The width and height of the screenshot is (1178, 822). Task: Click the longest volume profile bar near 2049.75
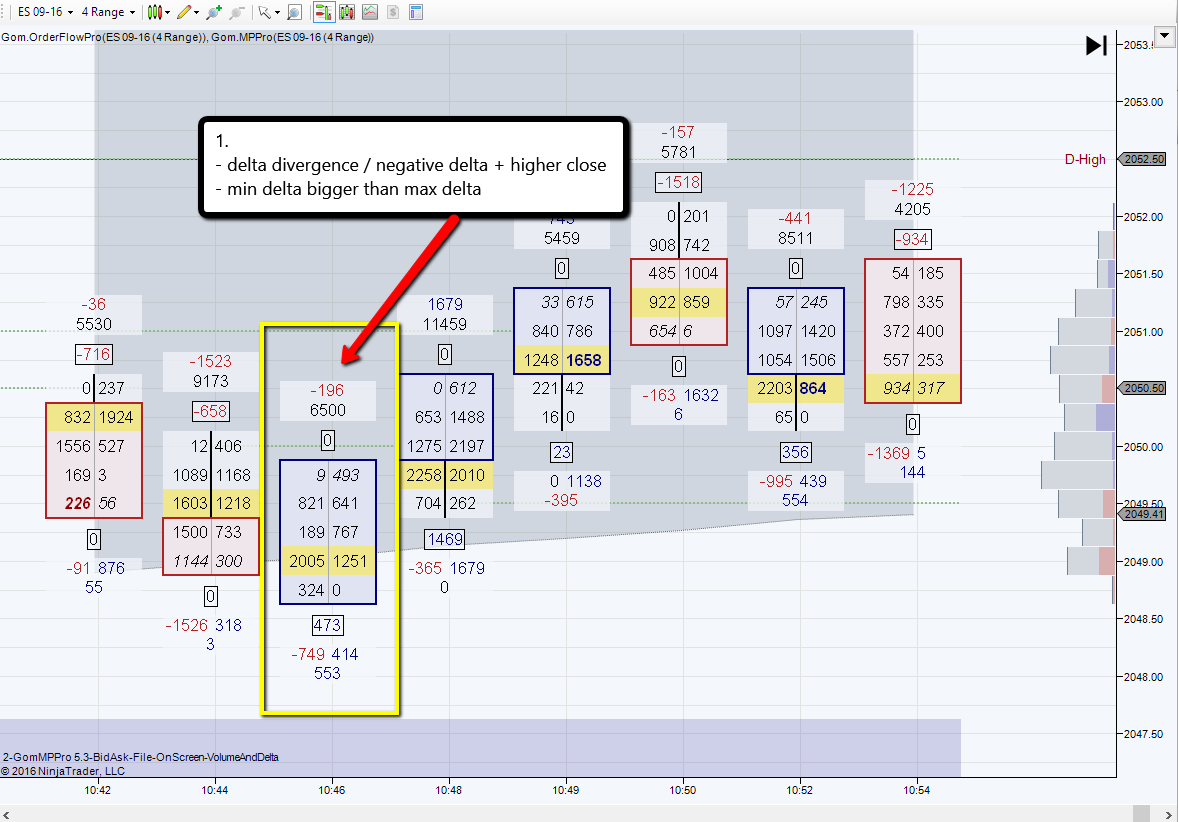(1077, 475)
